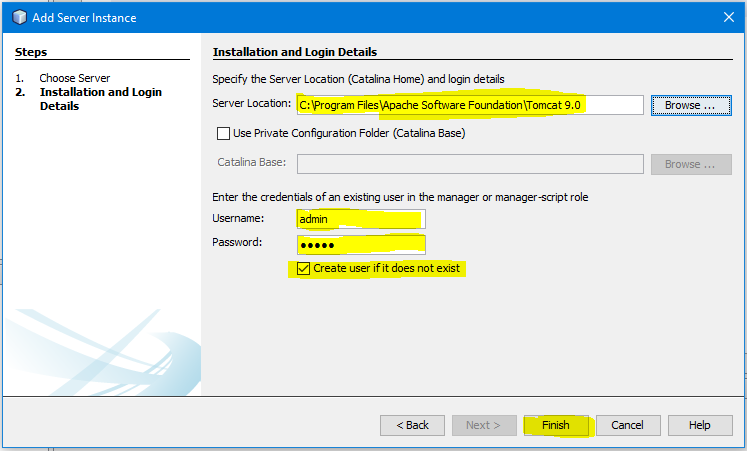Uncheck Create user if it does not exist
The height and width of the screenshot is (451, 747).
[303, 269]
